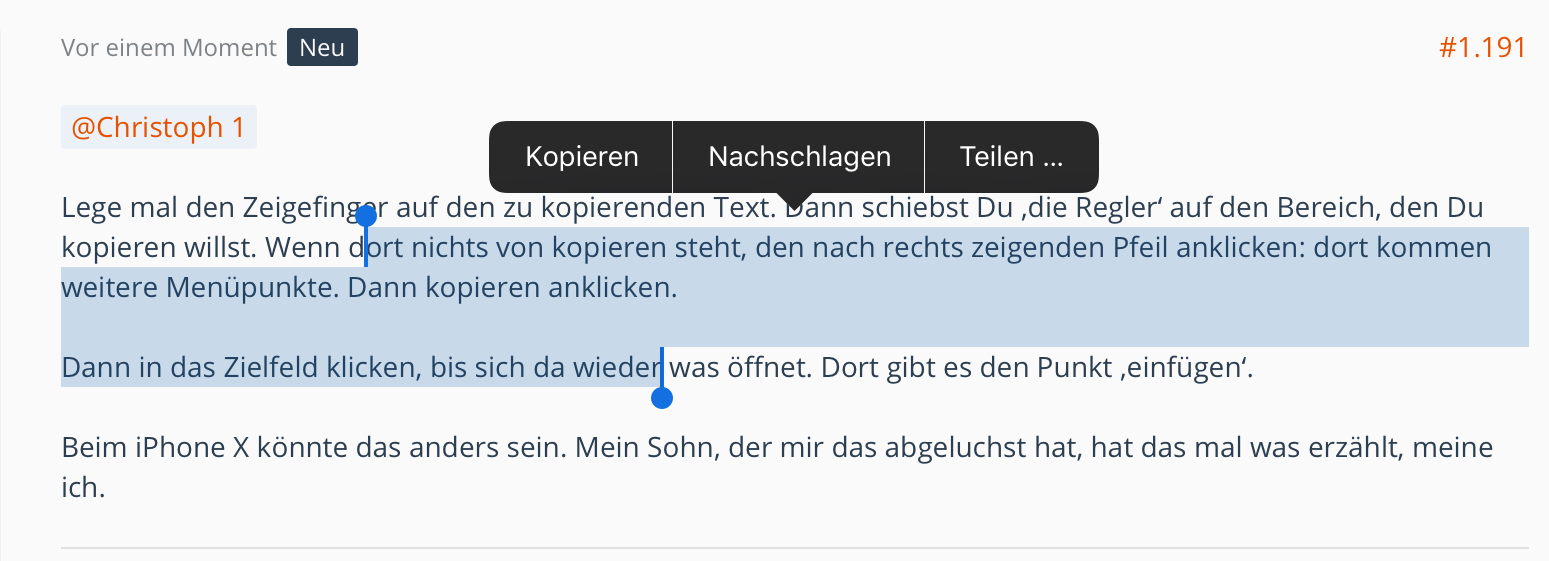Click the Neu badge
This screenshot has width=1549, height=561.
pos(322,48)
